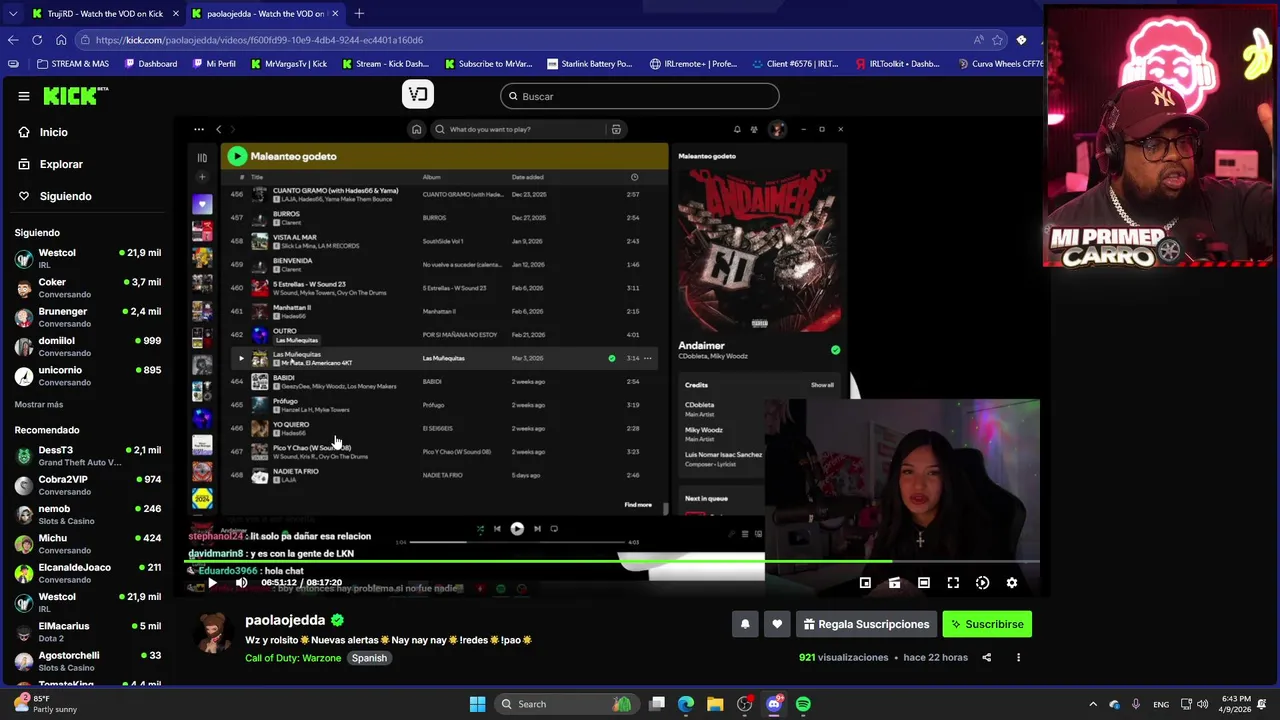Open Call of Duty: Warzone category link
Screen dimensions: 1280x720
[293, 658]
